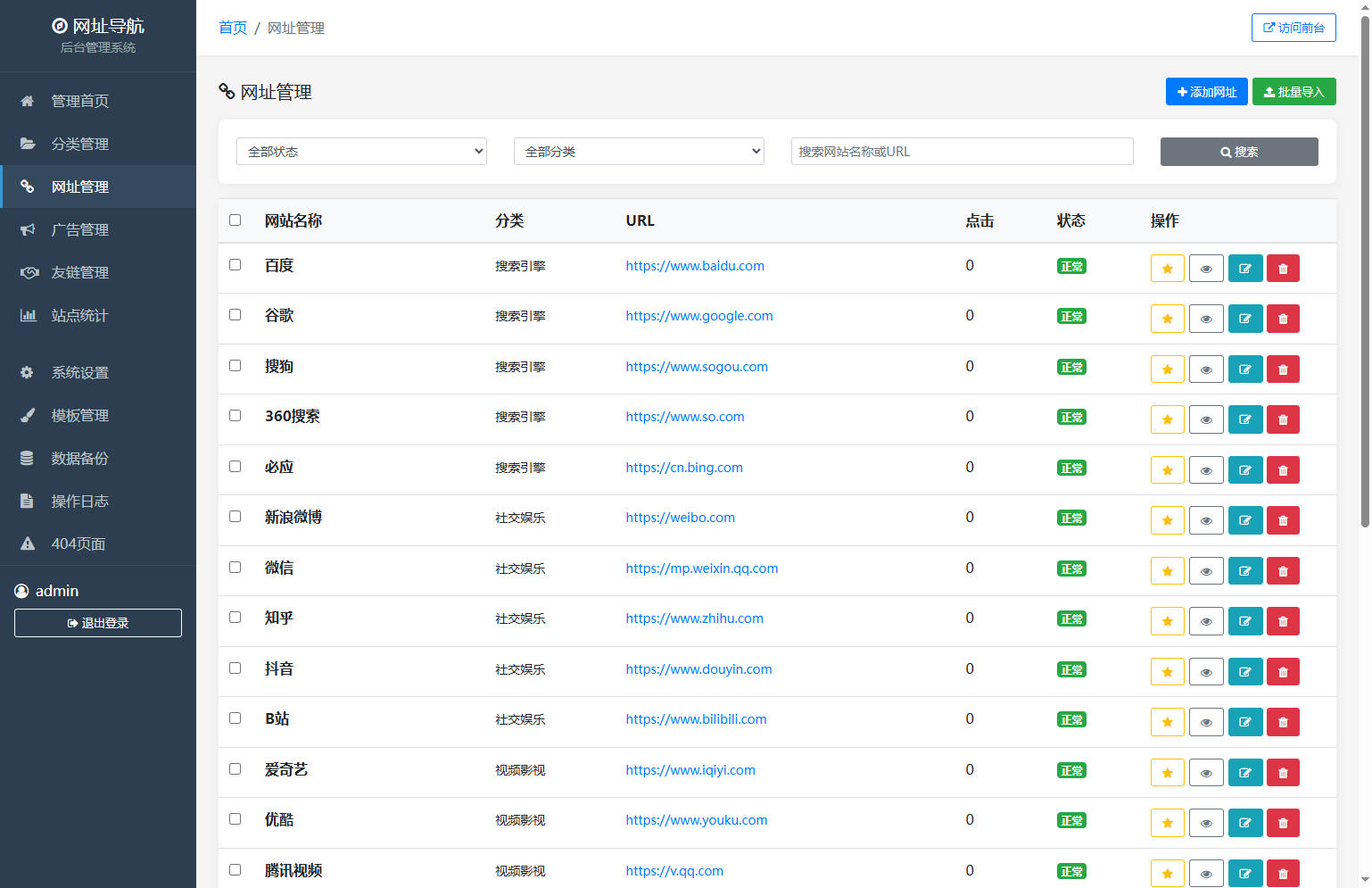Viewport: 1372px width, 888px height.
Task: Check the 优酷 row checkbox
Action: 236,818
